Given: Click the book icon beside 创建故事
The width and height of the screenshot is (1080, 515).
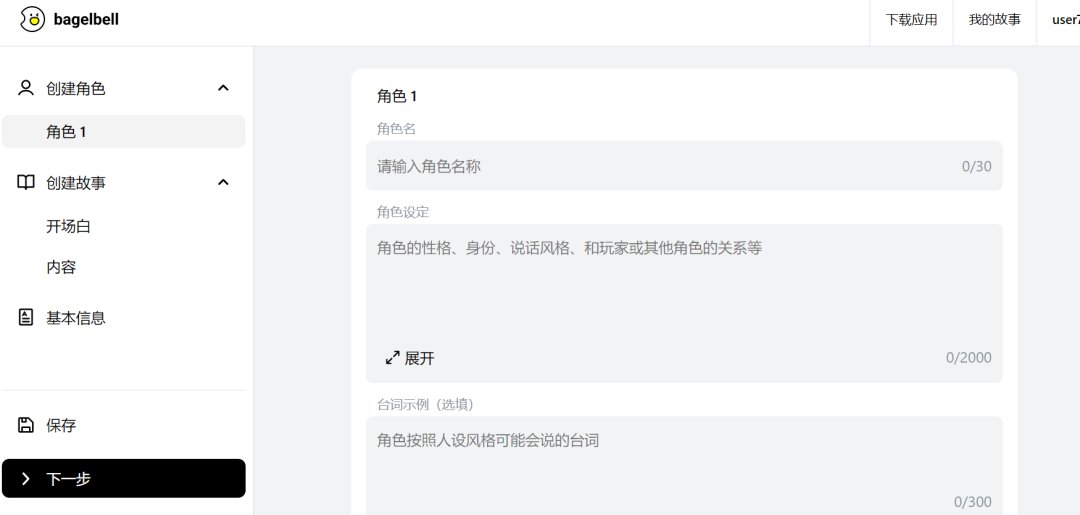Looking at the screenshot, I should 26,182.
